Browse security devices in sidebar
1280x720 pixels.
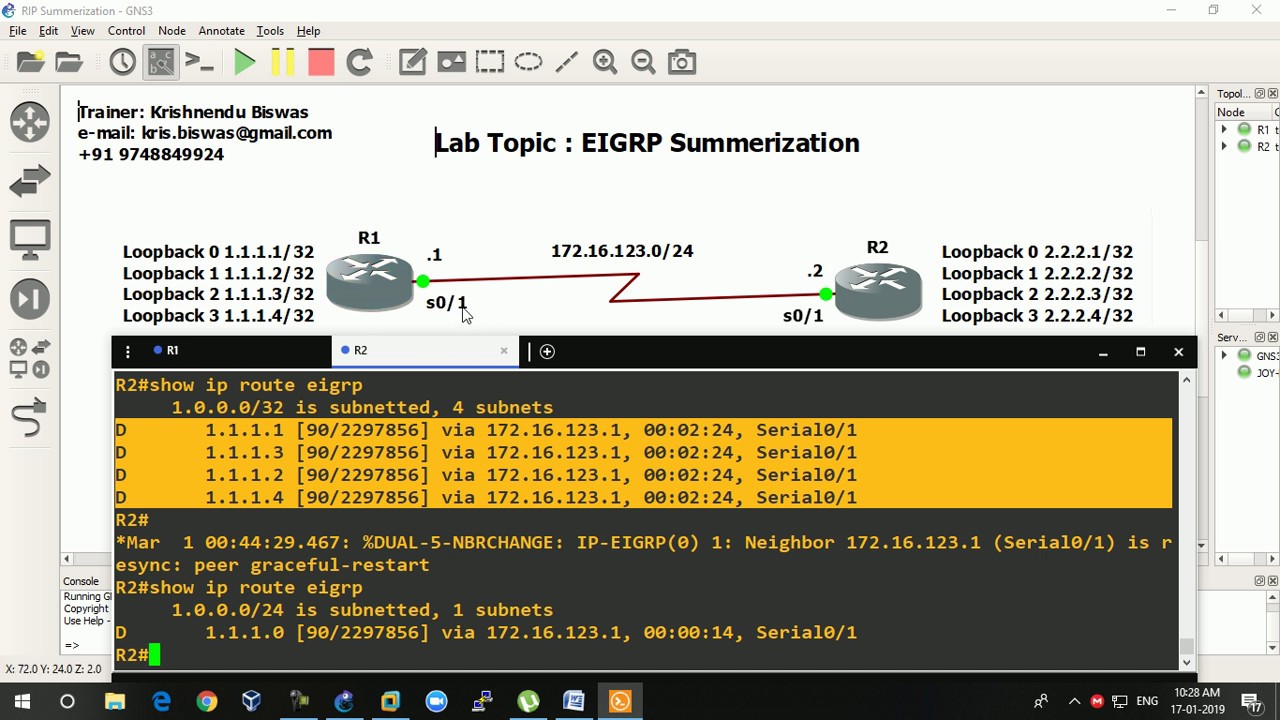coord(30,299)
